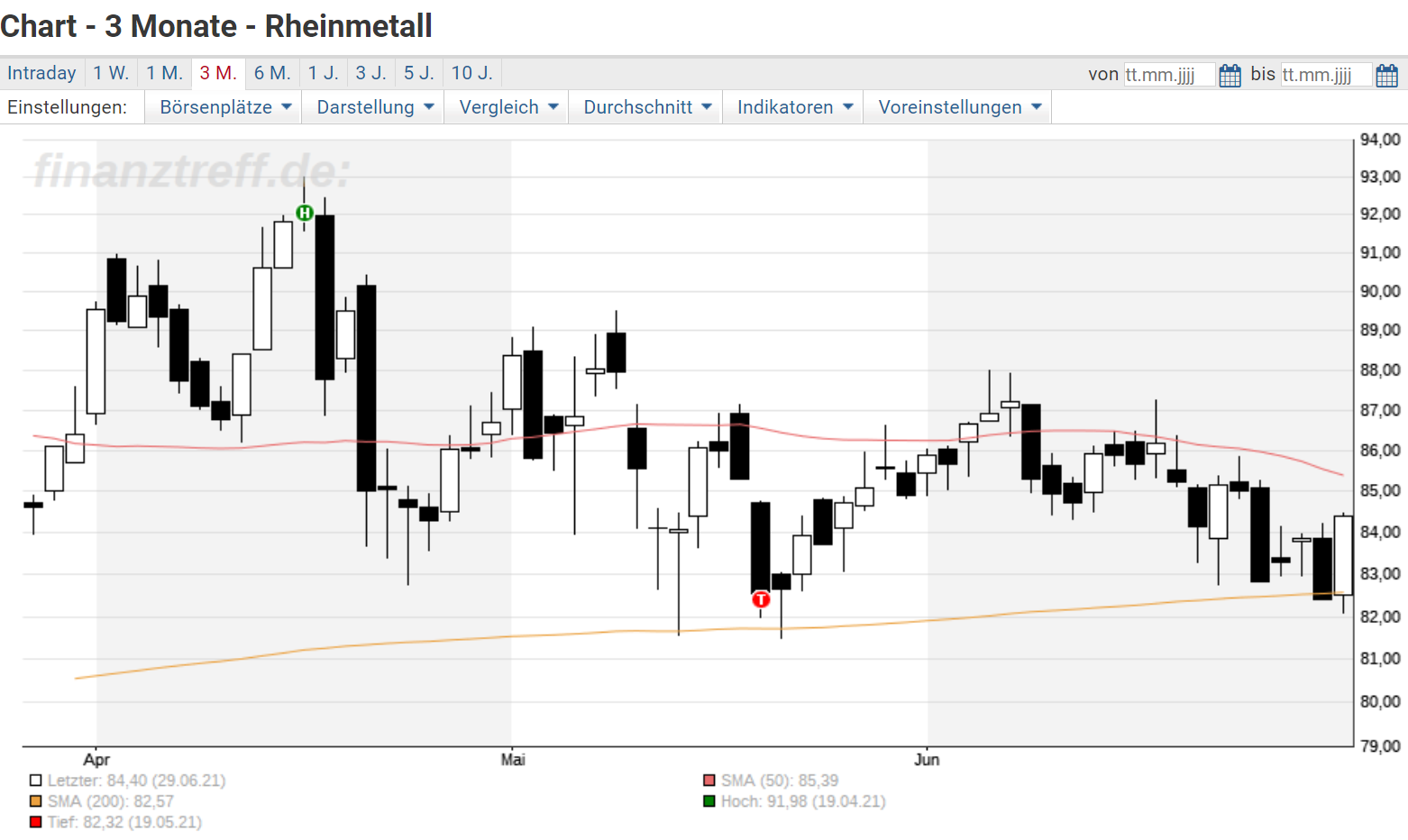This screenshot has width=1408, height=840.
Task: Click the 'Chart - 3 Monate - Rheinmetall' heading
Action: (216, 26)
